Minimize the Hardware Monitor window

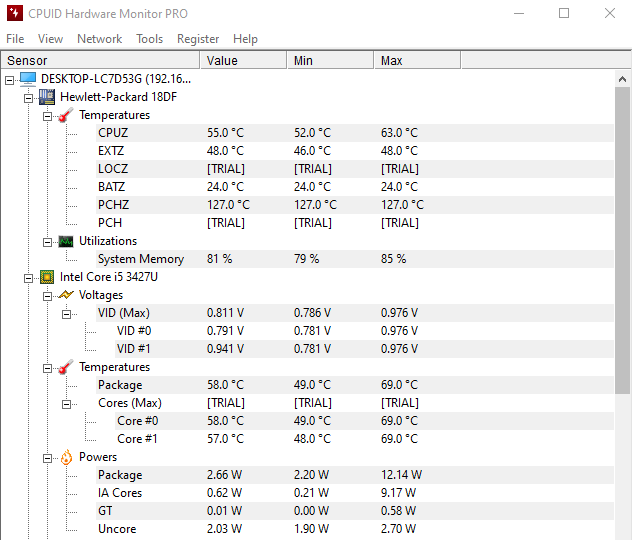(519, 13)
